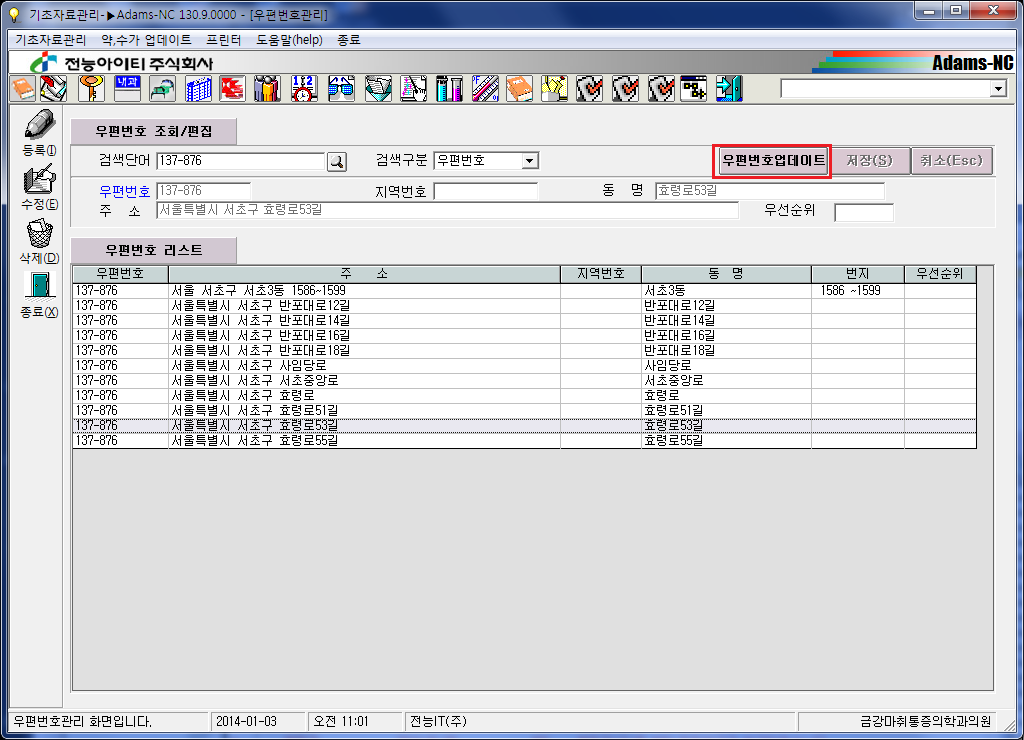Open the 프린터 menu
1024x740 pixels.
tap(223, 40)
